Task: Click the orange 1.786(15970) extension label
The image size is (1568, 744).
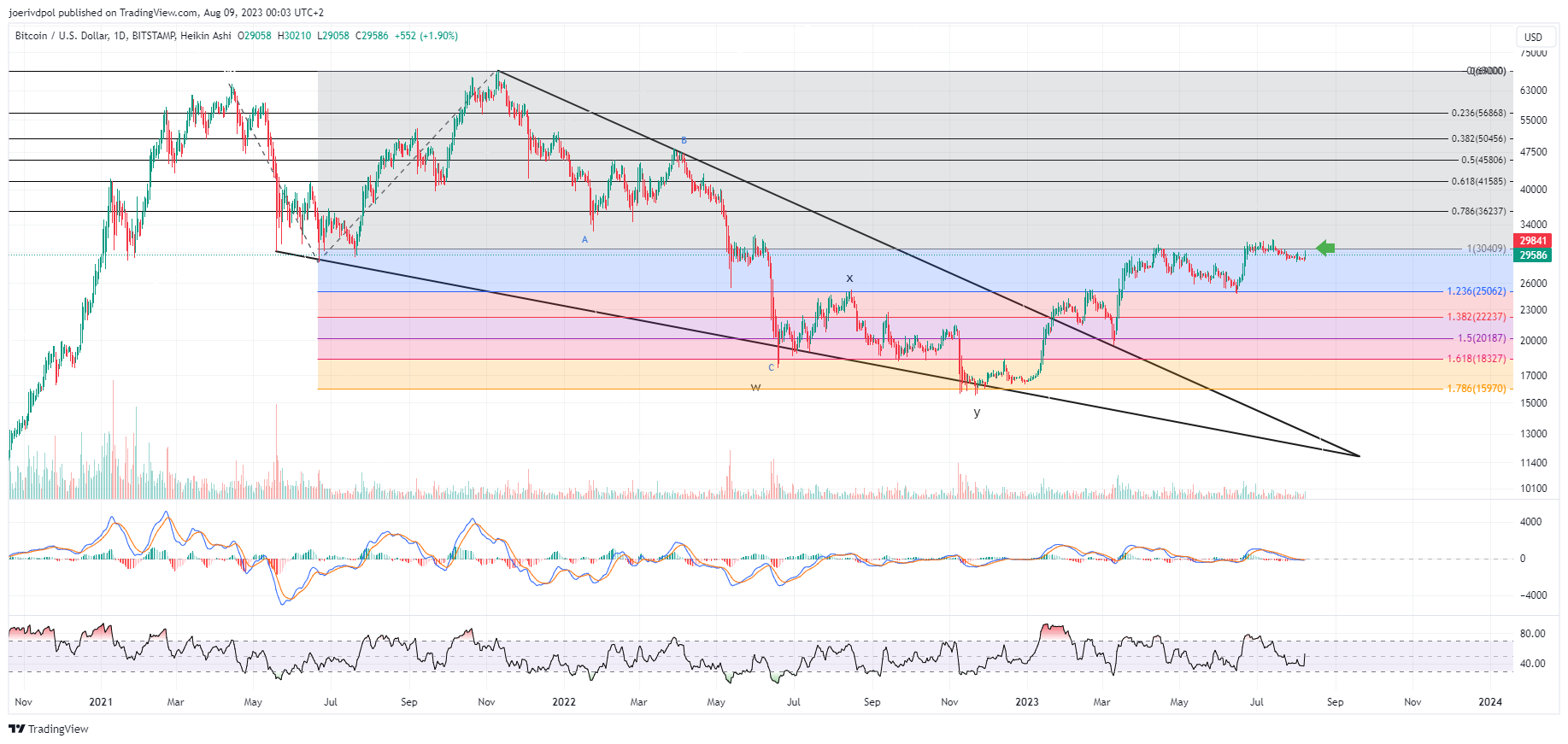Action: pos(1477,389)
